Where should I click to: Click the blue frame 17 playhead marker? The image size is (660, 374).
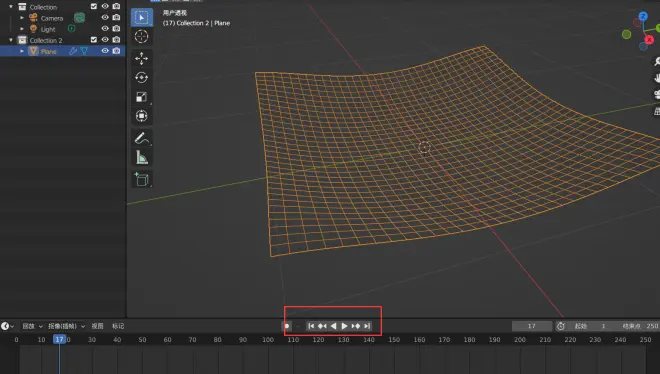point(59,339)
